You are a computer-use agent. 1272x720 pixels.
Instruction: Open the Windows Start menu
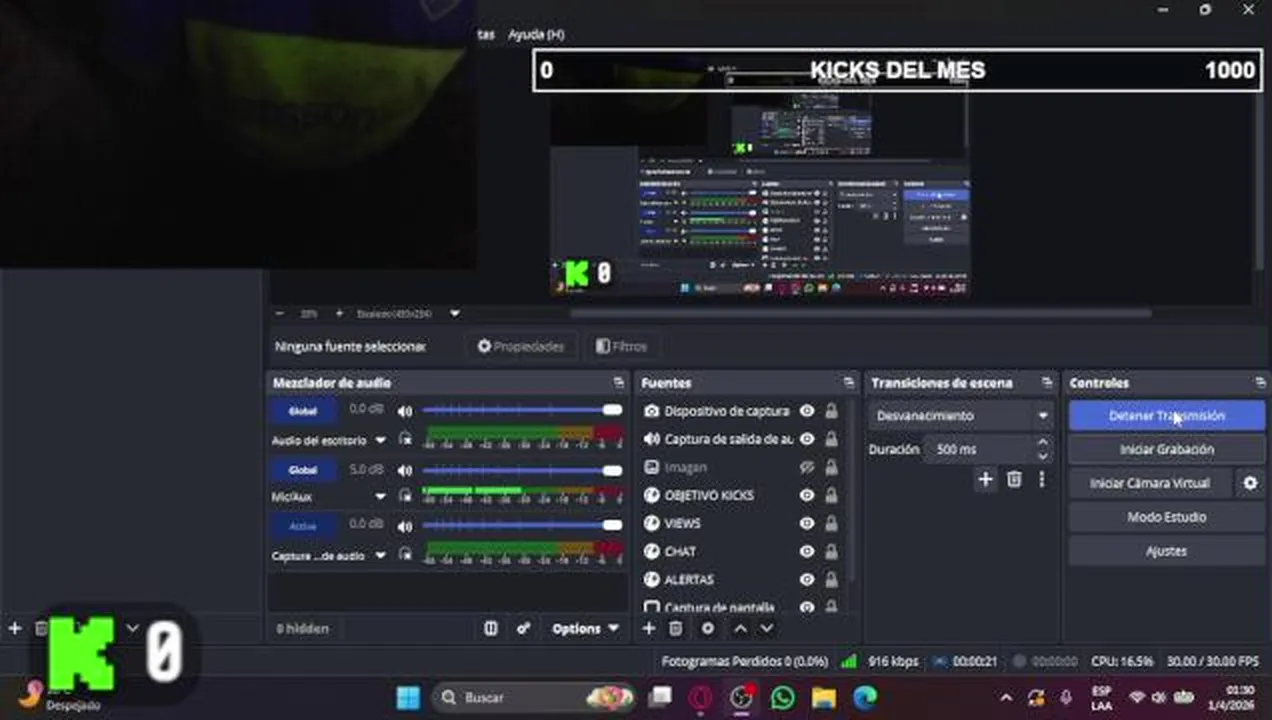click(408, 697)
